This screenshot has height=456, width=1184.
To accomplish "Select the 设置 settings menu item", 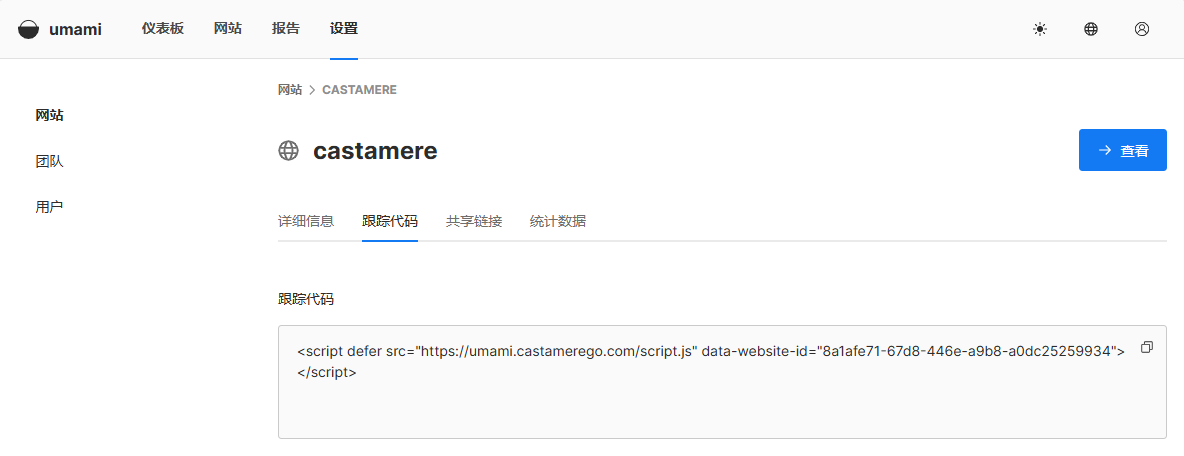I will click(x=344, y=29).
